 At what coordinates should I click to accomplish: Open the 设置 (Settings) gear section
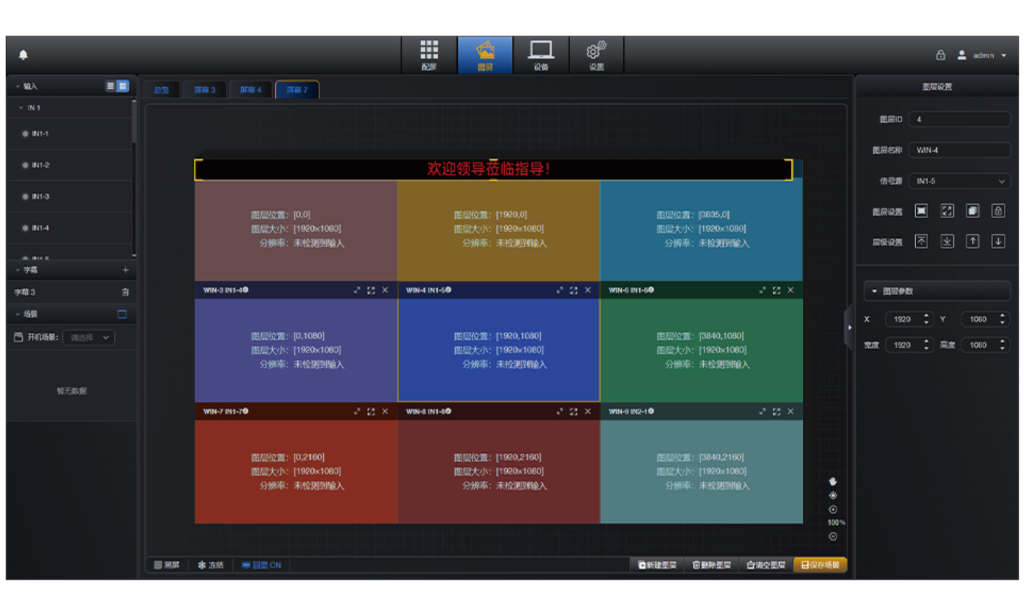[596, 55]
